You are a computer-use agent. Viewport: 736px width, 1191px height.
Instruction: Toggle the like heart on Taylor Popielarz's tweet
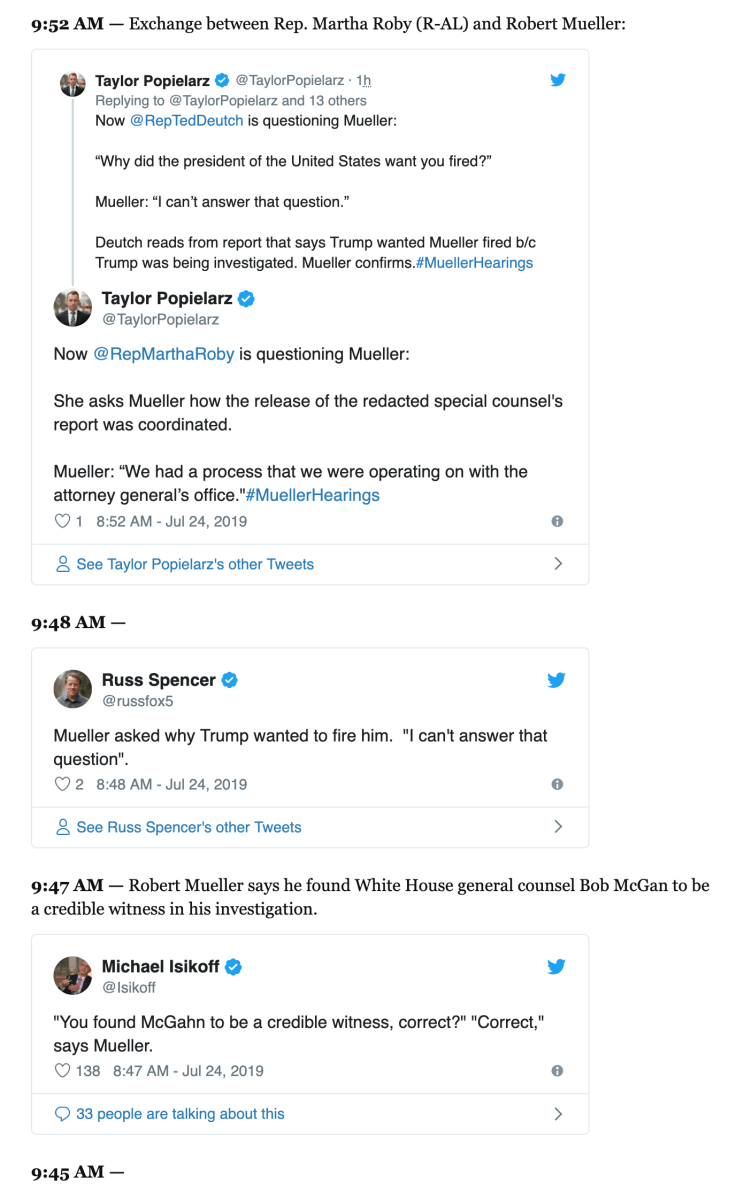(x=60, y=521)
